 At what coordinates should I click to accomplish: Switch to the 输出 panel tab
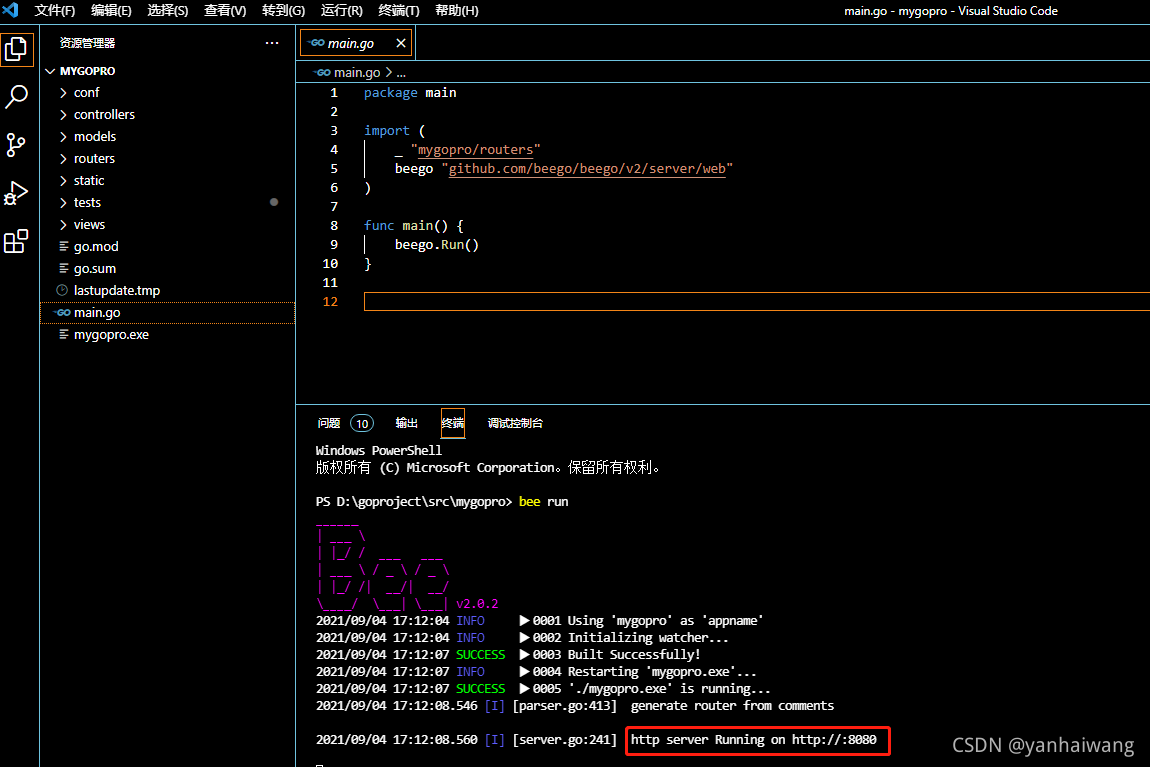tap(406, 423)
